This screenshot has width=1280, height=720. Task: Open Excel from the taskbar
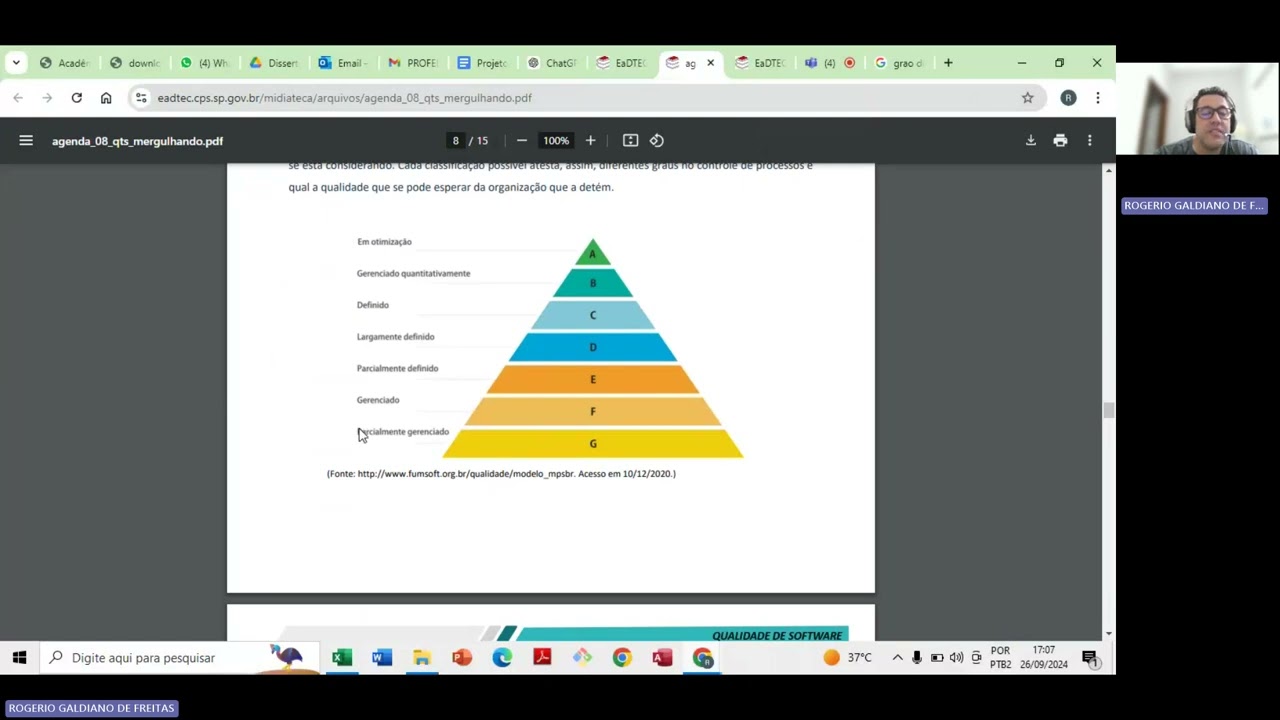[342, 657]
